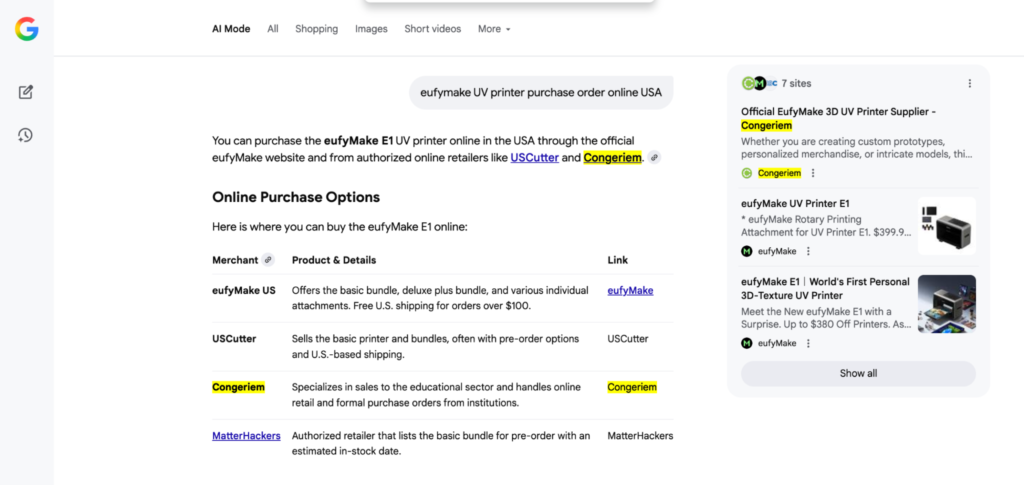This screenshot has height=485, width=1024.
Task: Click the 3D-Texture UV Printer thumbnail image
Action: (946, 304)
